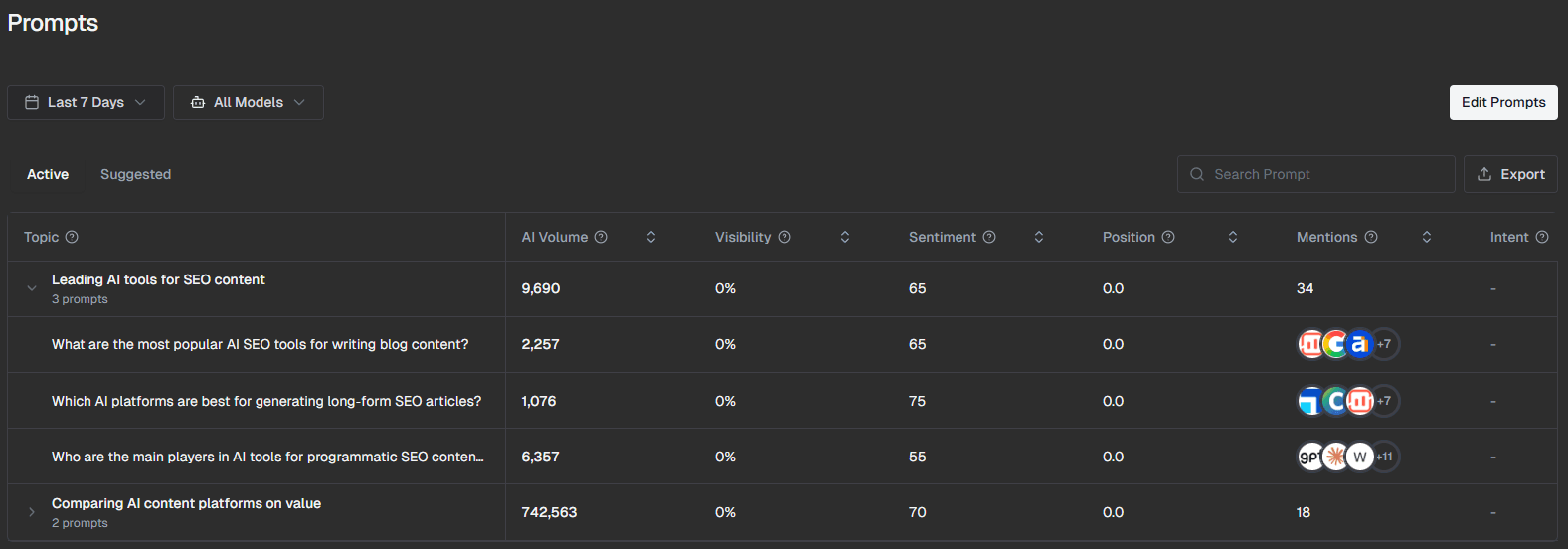This screenshot has height=549, width=1568.
Task: Click the blue 'a' logo in the popular AI SEO tools row
Action: [1359, 344]
